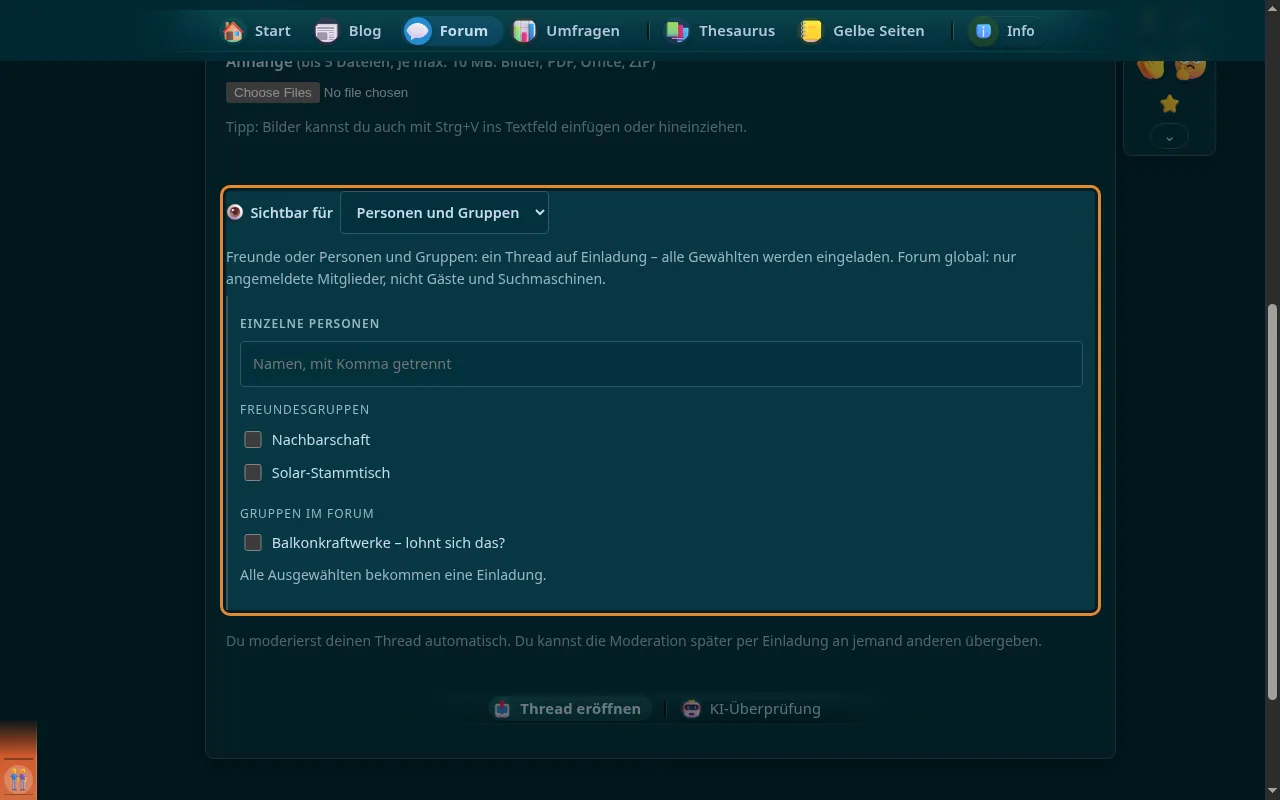Click the two-people friends icon at bottom left

coord(18,779)
